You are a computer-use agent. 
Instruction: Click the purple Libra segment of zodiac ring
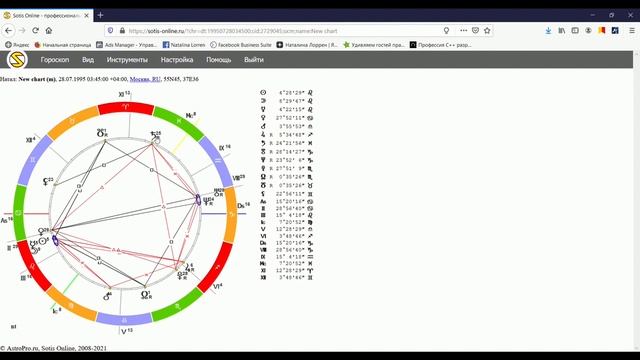pyautogui.click(x=124, y=320)
